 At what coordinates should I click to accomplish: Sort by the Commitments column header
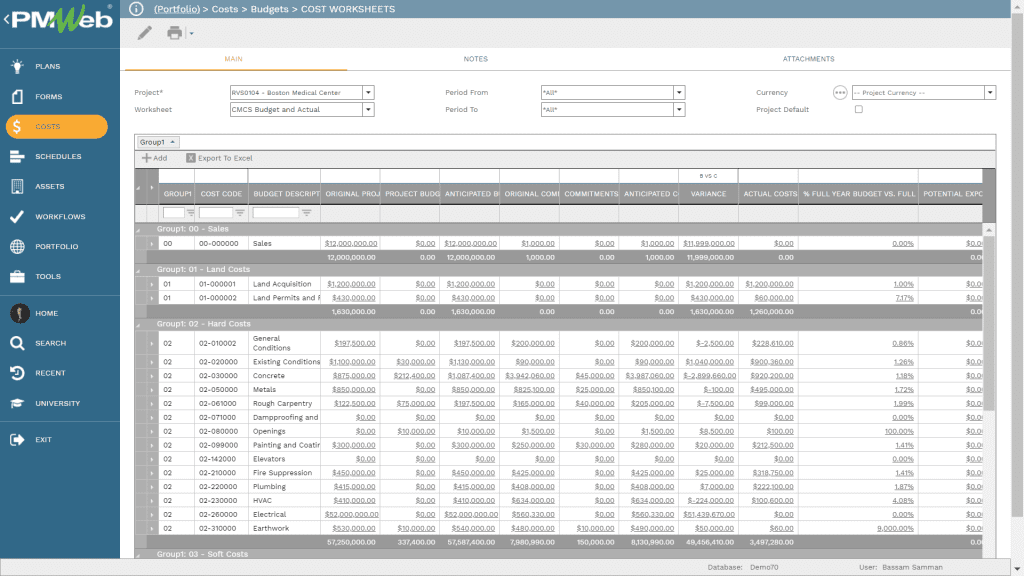pos(590,194)
